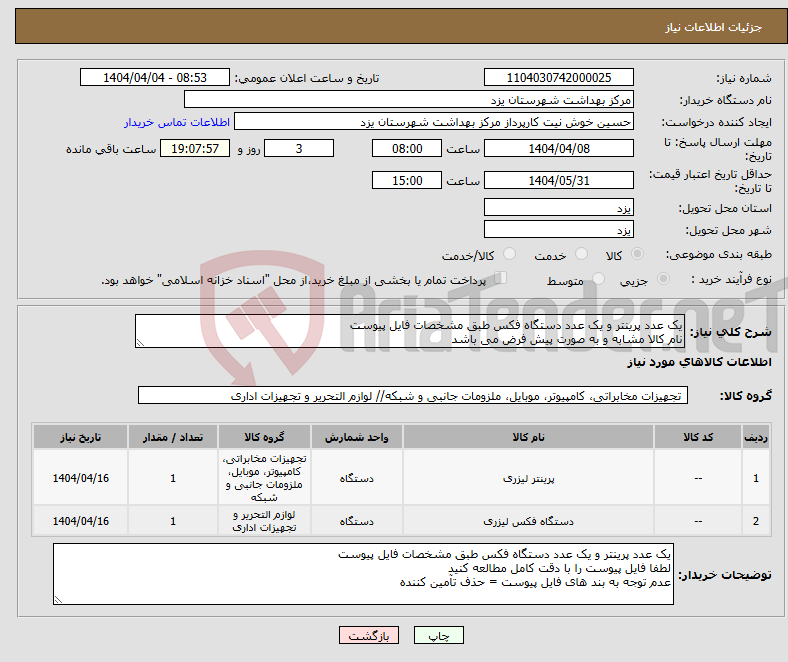
Task: Select the جزیی purchase type radio
Action: (x=663, y=278)
